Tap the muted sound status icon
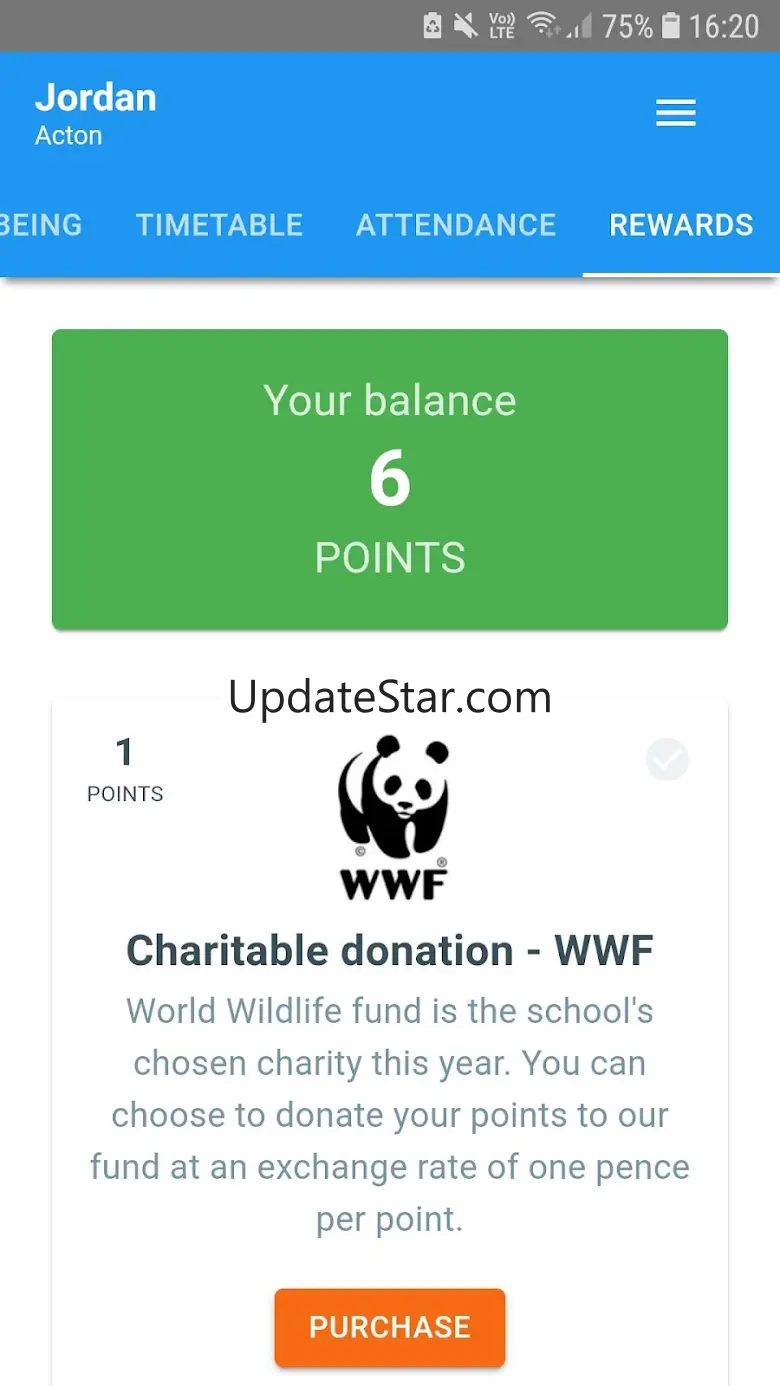The width and height of the screenshot is (780, 1386). click(465, 25)
